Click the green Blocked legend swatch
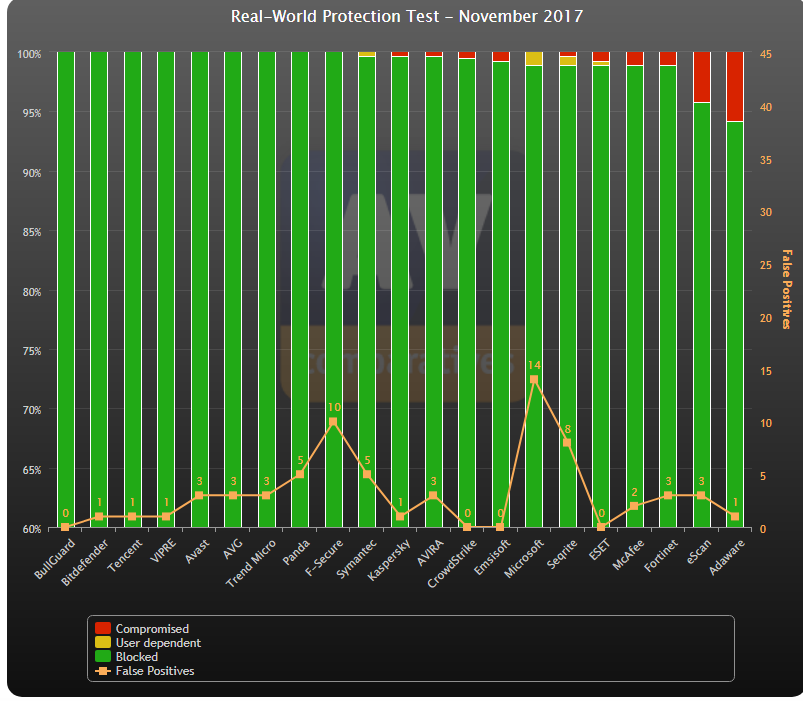 pyautogui.click(x=103, y=656)
